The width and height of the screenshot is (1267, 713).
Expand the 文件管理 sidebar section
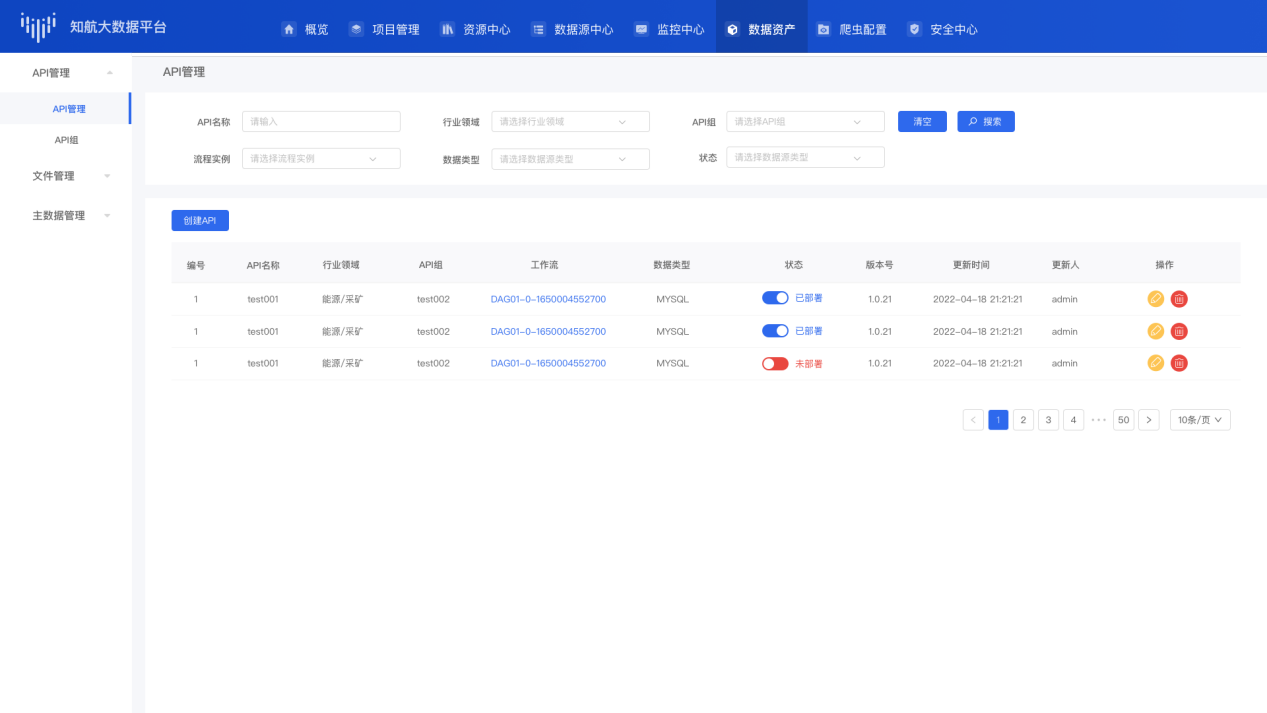point(66,176)
